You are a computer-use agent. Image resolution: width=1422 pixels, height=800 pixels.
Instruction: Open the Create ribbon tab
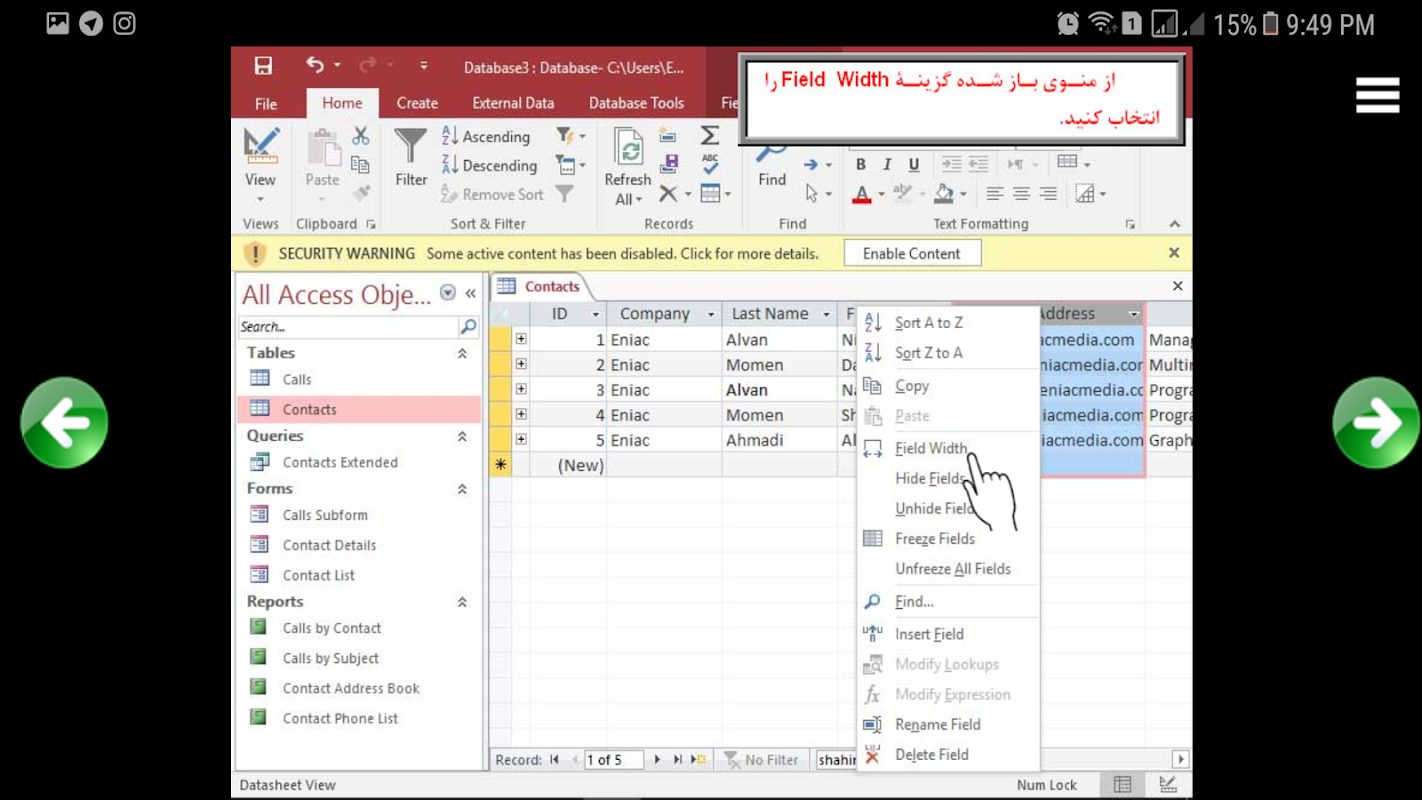(x=417, y=103)
